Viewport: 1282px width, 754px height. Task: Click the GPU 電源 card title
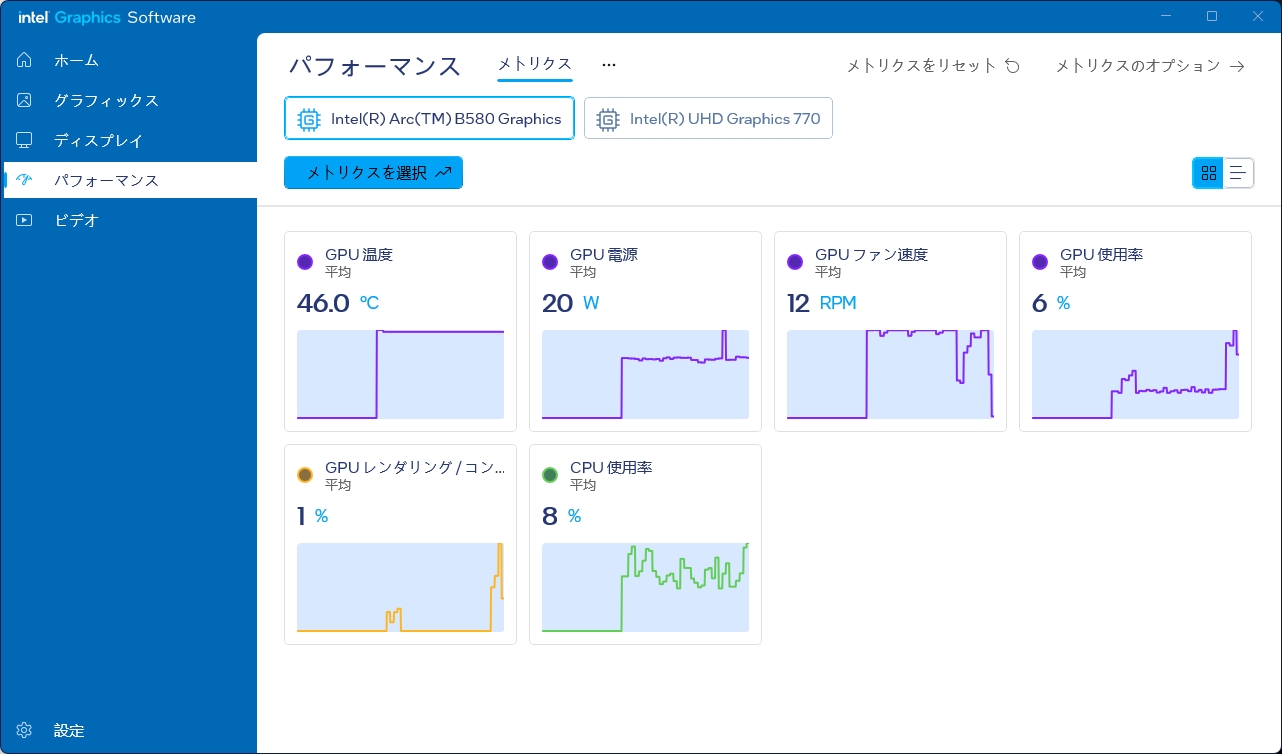coord(604,255)
